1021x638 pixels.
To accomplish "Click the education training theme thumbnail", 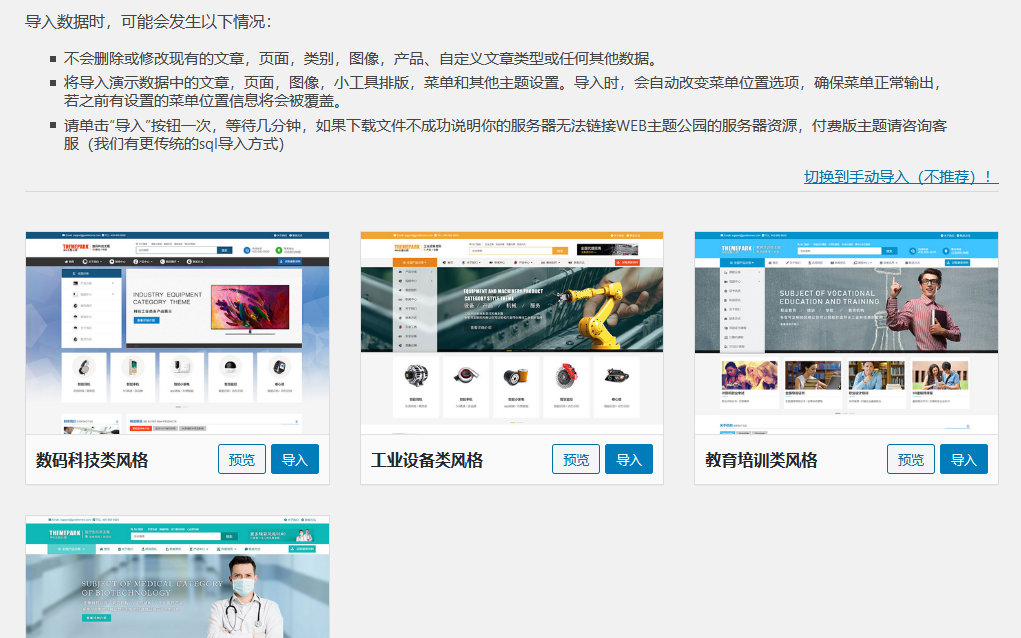I will coord(845,333).
